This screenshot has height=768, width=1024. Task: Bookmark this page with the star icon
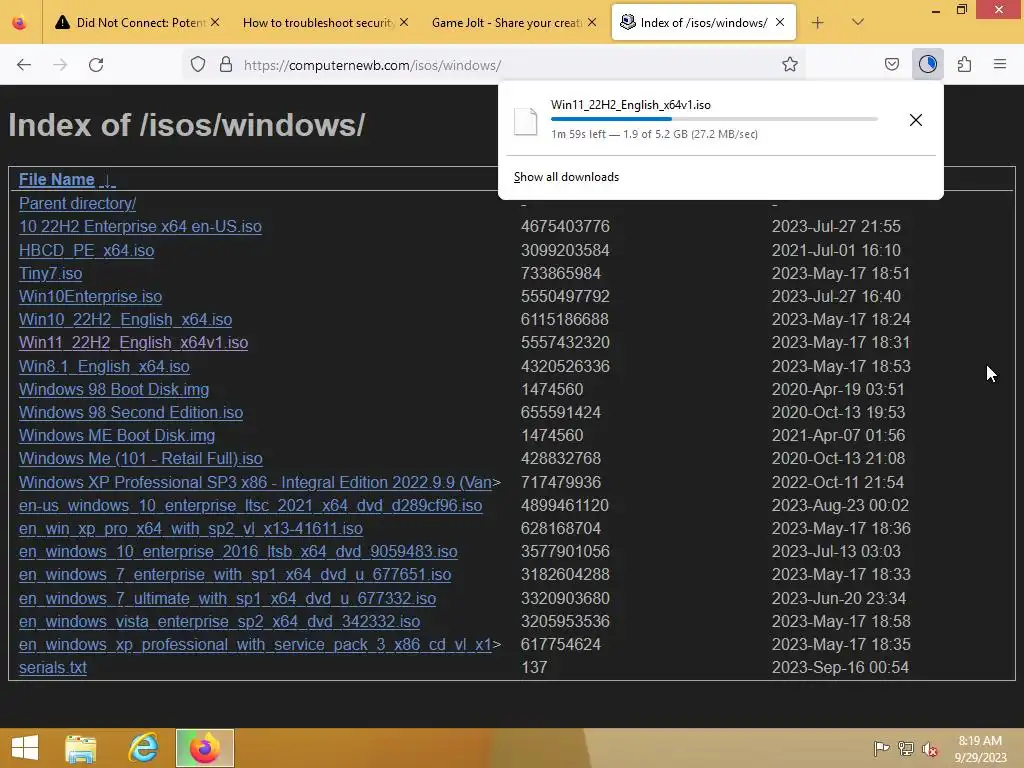790,65
